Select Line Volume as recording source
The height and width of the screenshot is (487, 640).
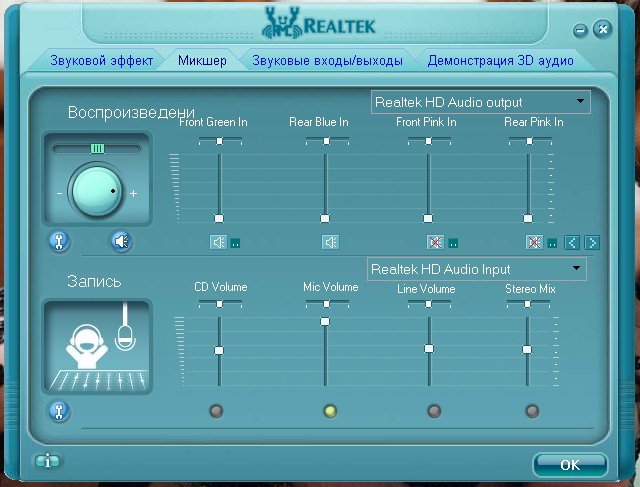coord(434,411)
